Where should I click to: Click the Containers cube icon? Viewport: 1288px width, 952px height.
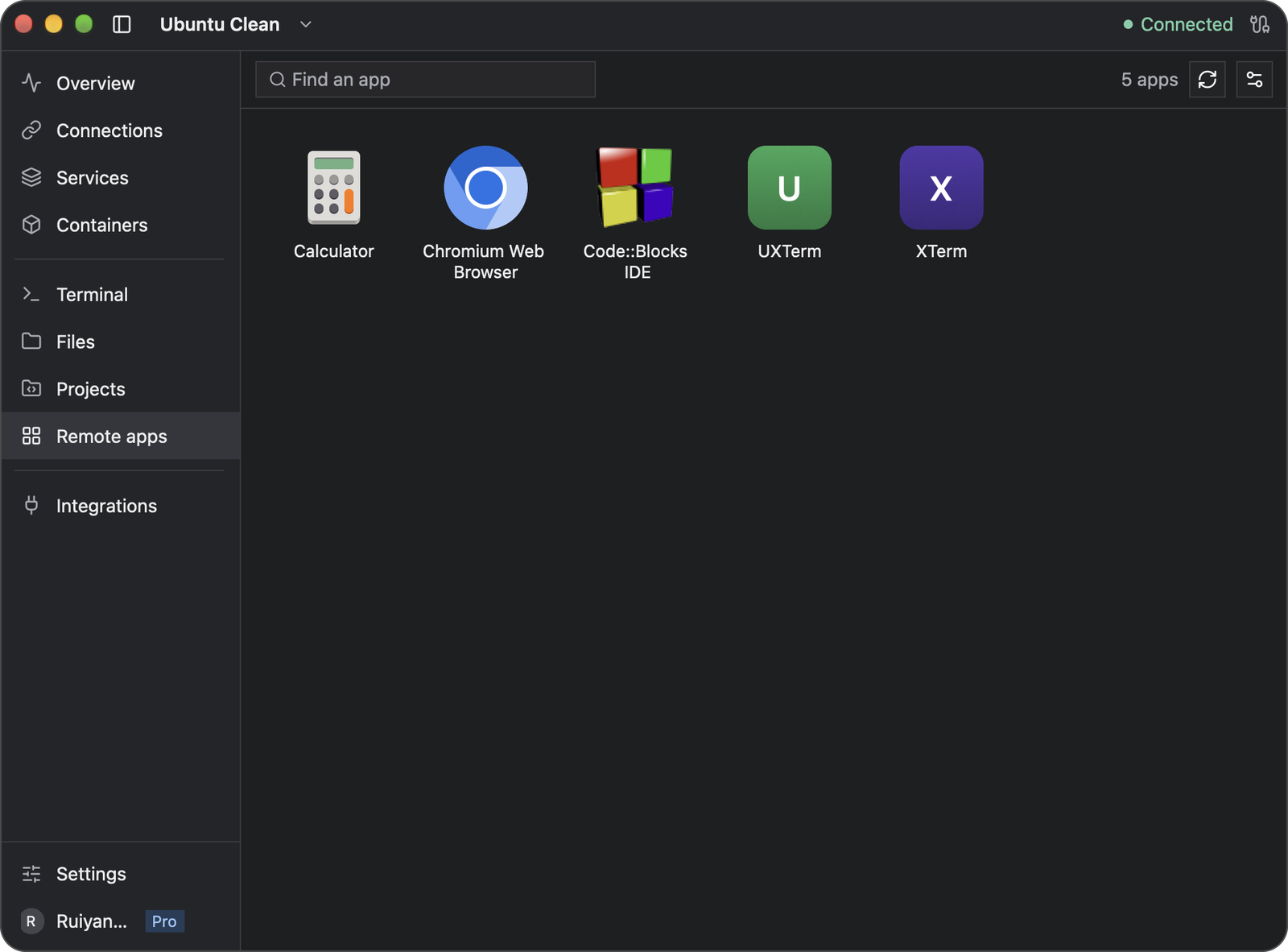[31, 225]
